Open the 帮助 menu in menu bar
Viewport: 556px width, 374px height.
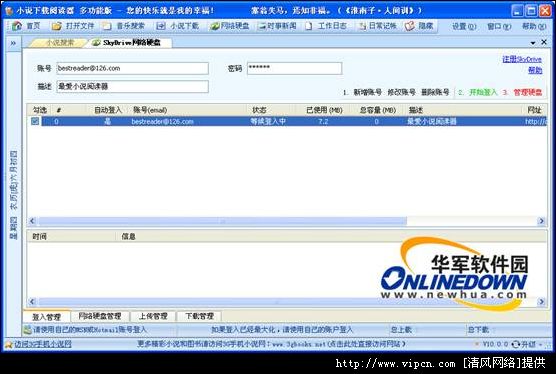(x=534, y=26)
